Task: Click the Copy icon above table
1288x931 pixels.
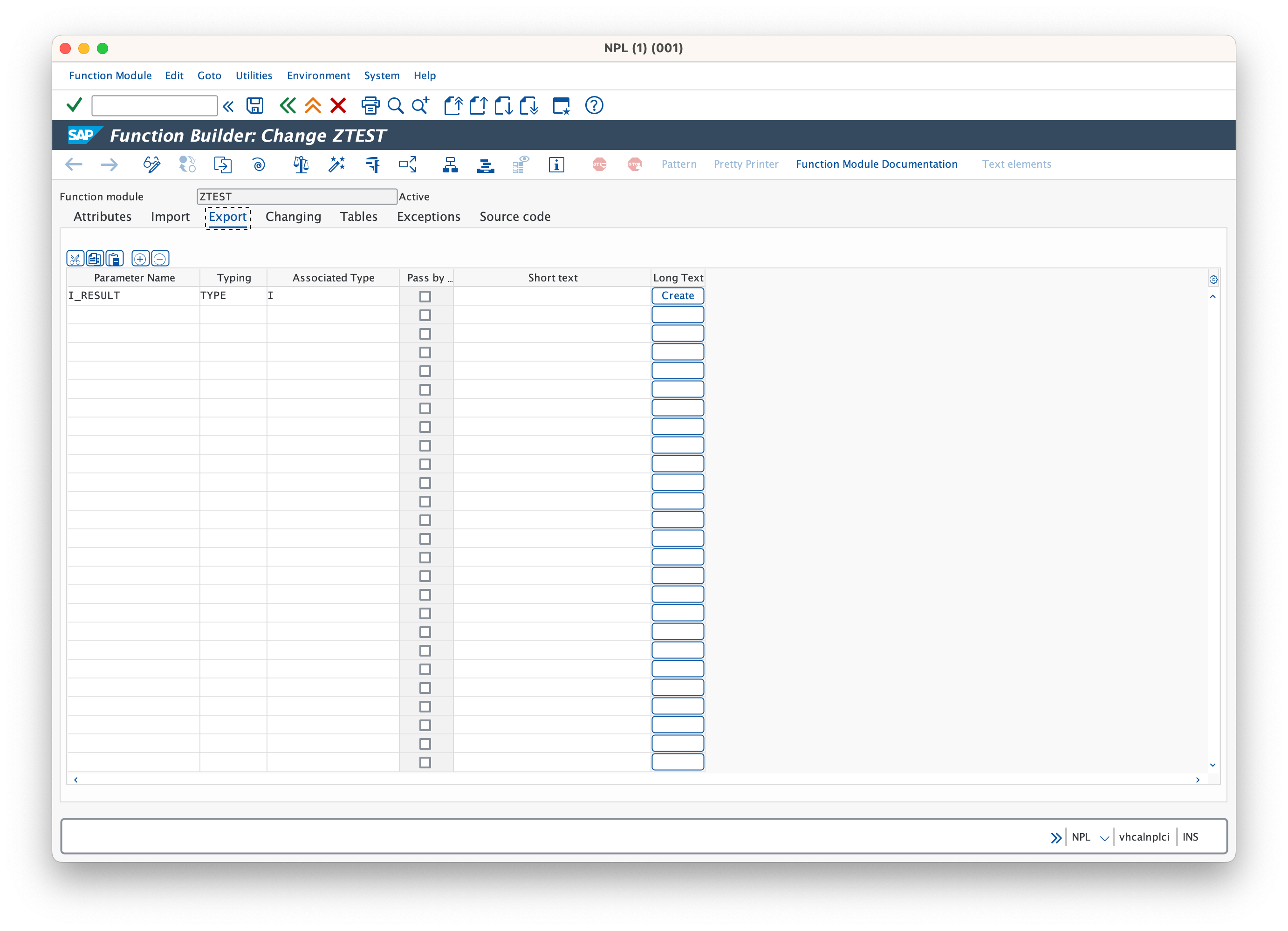Action: tap(95, 259)
